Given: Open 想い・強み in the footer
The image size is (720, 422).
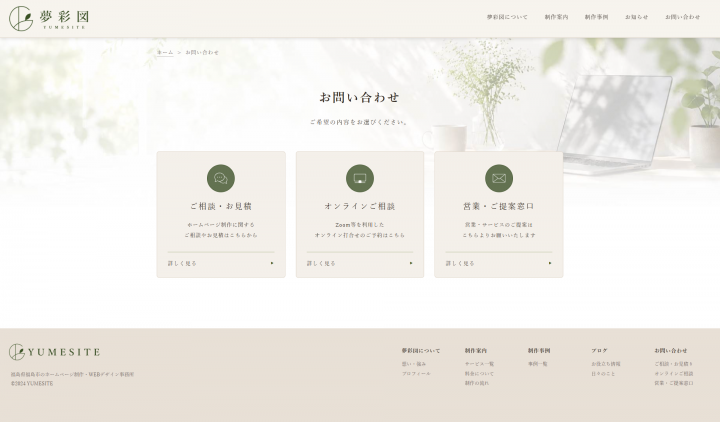Looking at the screenshot, I should 414,364.
